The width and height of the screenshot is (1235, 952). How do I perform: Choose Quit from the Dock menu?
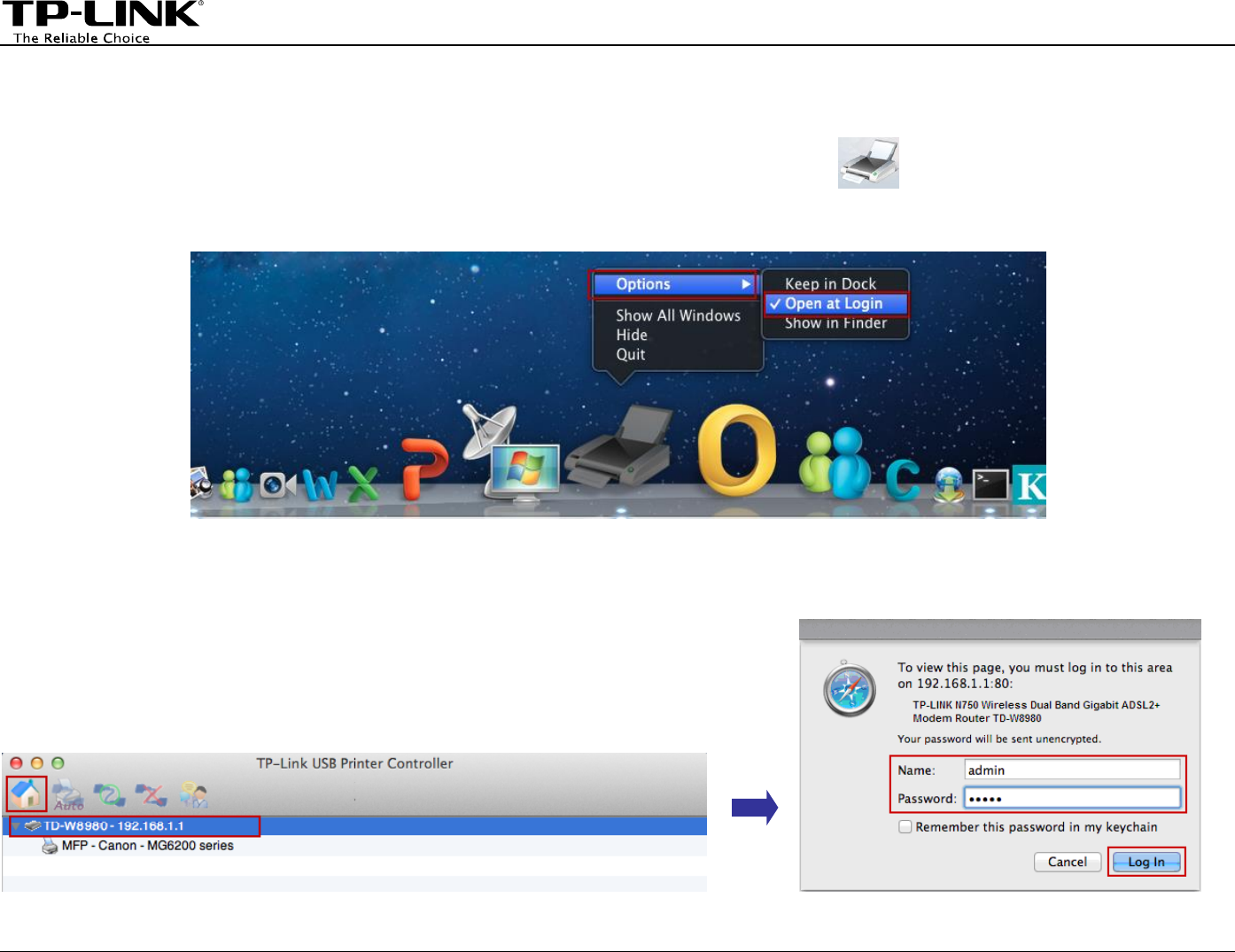click(631, 354)
